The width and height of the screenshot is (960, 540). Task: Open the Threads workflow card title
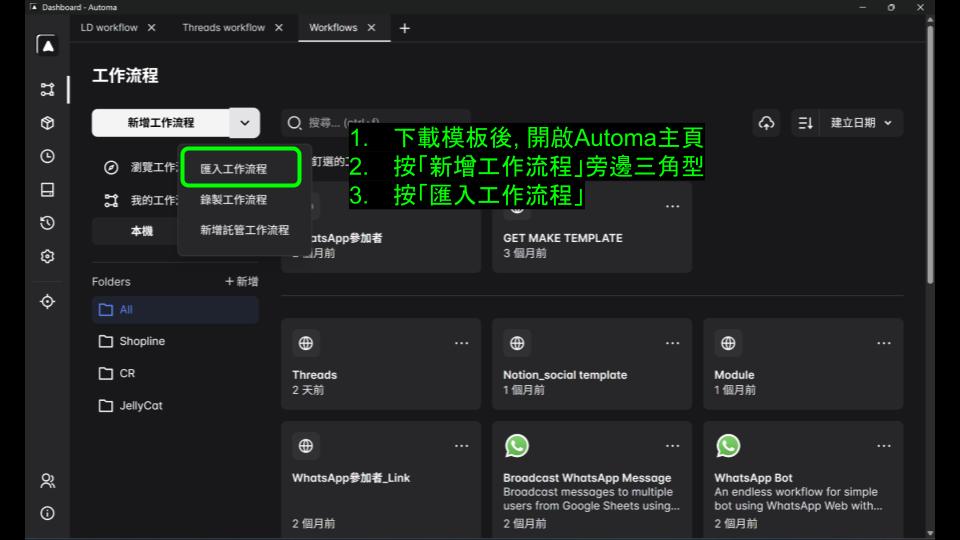click(314, 375)
